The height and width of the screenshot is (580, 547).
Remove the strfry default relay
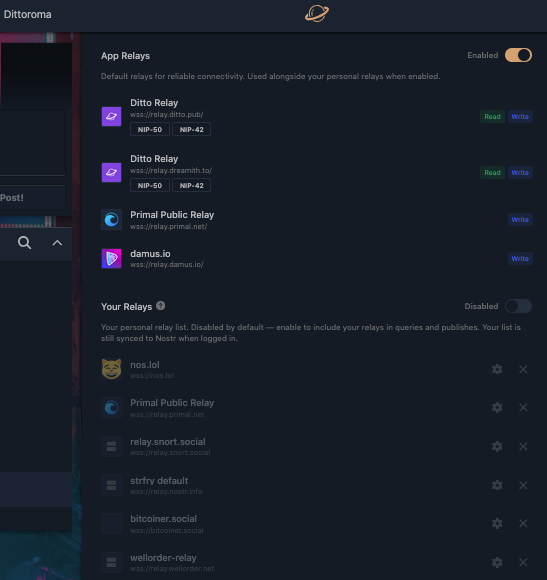click(x=523, y=485)
